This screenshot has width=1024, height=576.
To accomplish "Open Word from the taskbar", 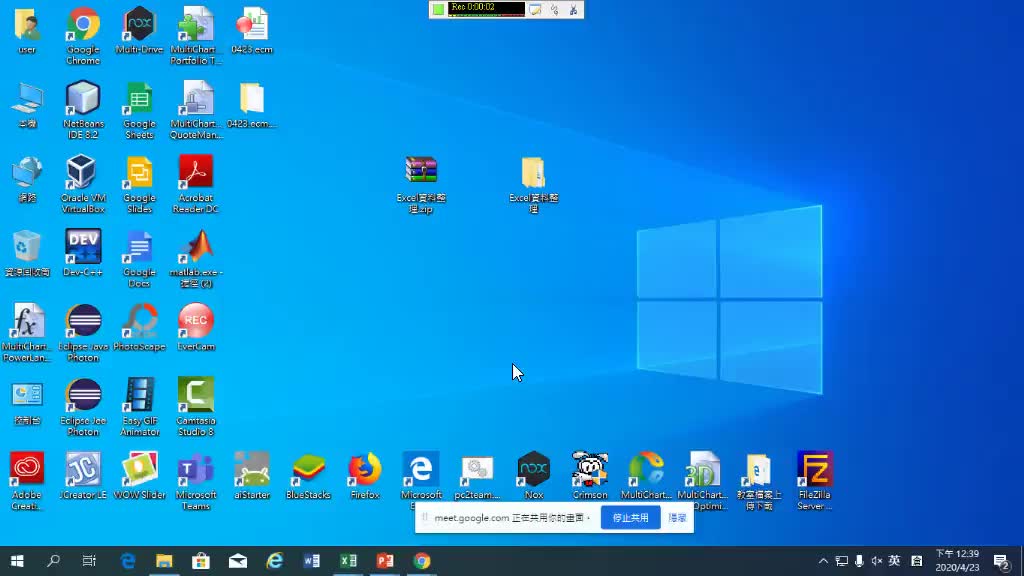I will (x=312, y=561).
